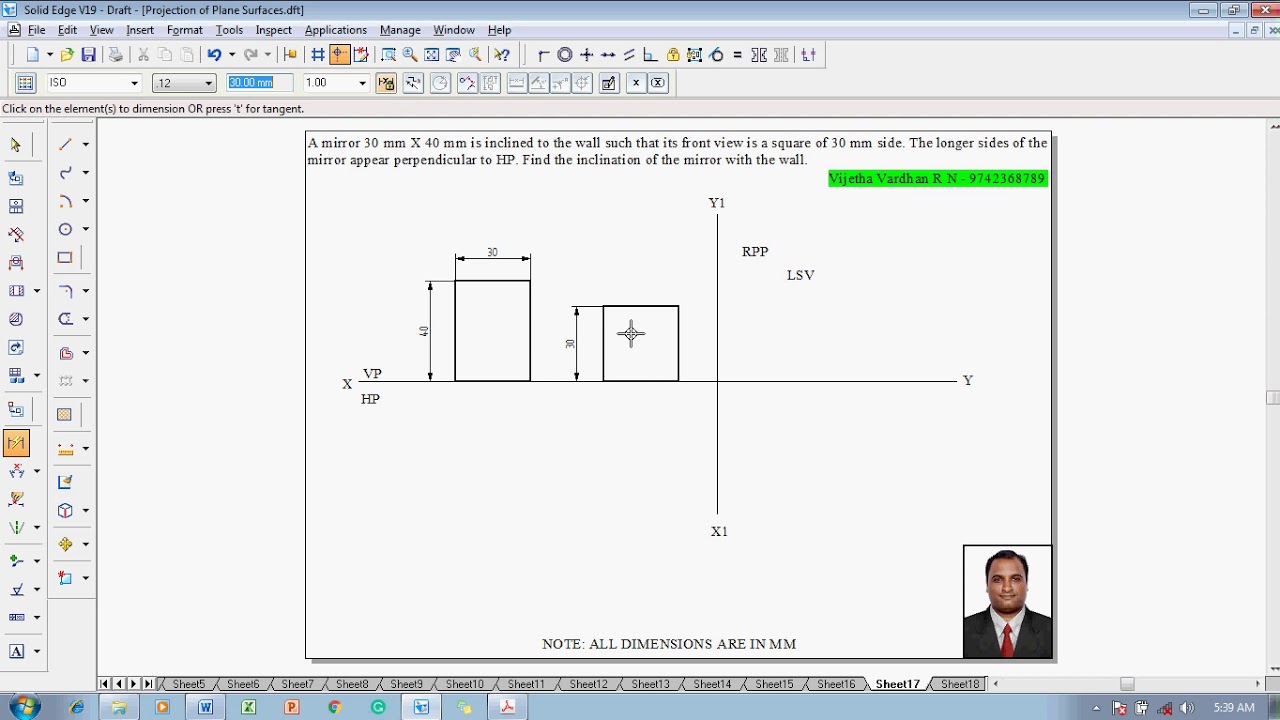Switch to the Sheet10 tab
The height and width of the screenshot is (720, 1280).
[x=464, y=684]
